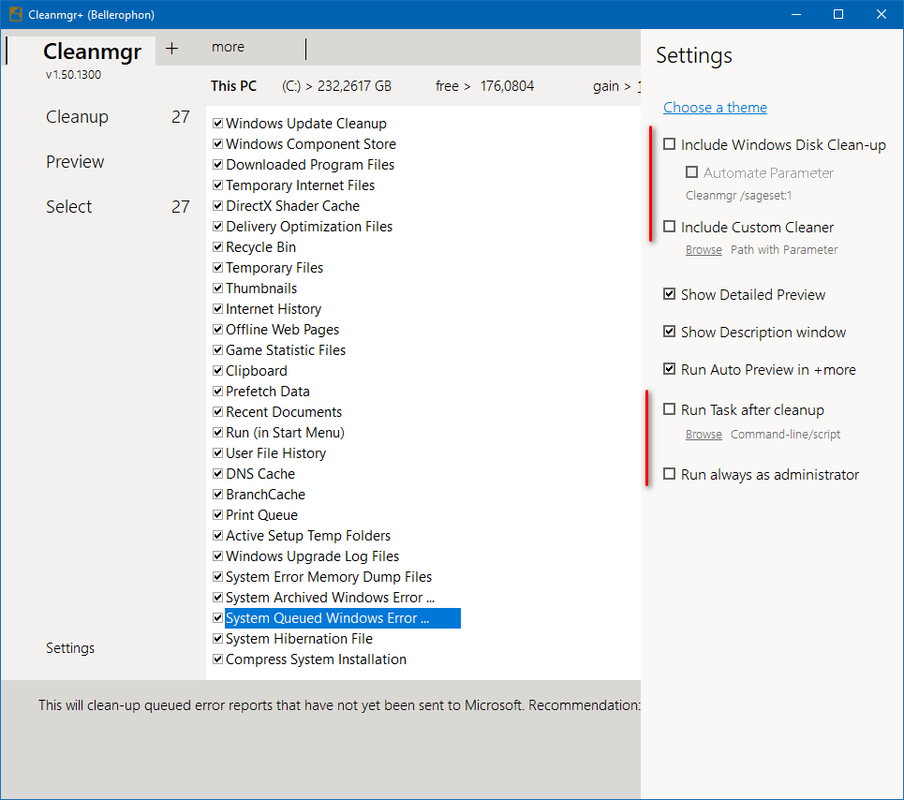Toggle Automate Parameter checkbox

click(x=692, y=172)
